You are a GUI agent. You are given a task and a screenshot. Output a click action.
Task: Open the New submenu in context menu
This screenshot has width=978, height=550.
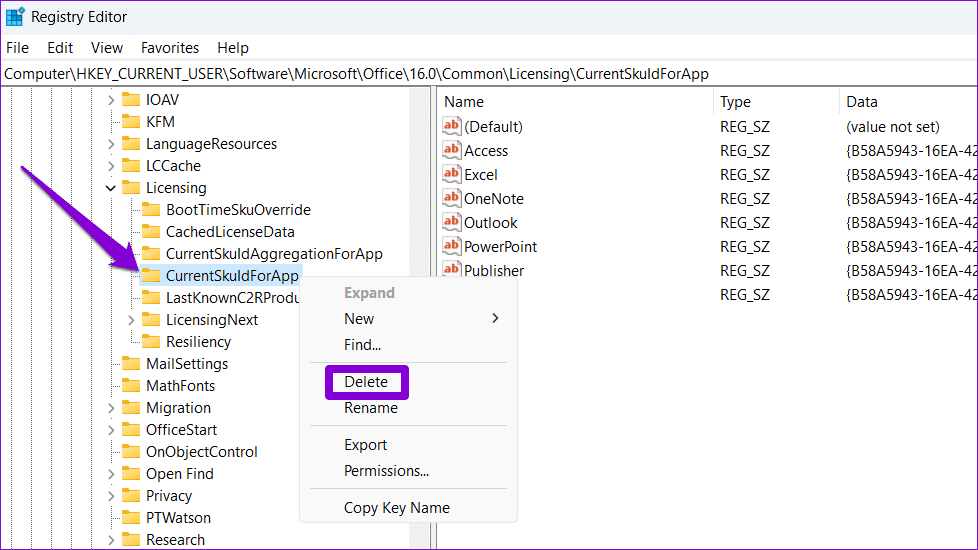pos(408,319)
